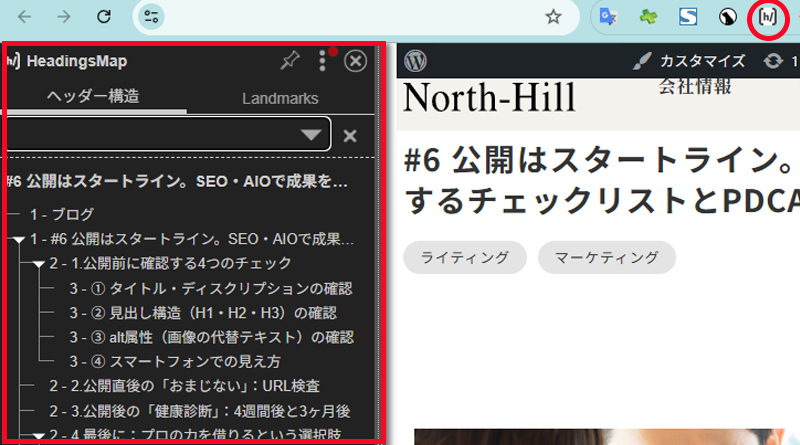Screen dimensions: 800x445
Task: Select the '1 - ブログ' heading
Action: click(62, 214)
